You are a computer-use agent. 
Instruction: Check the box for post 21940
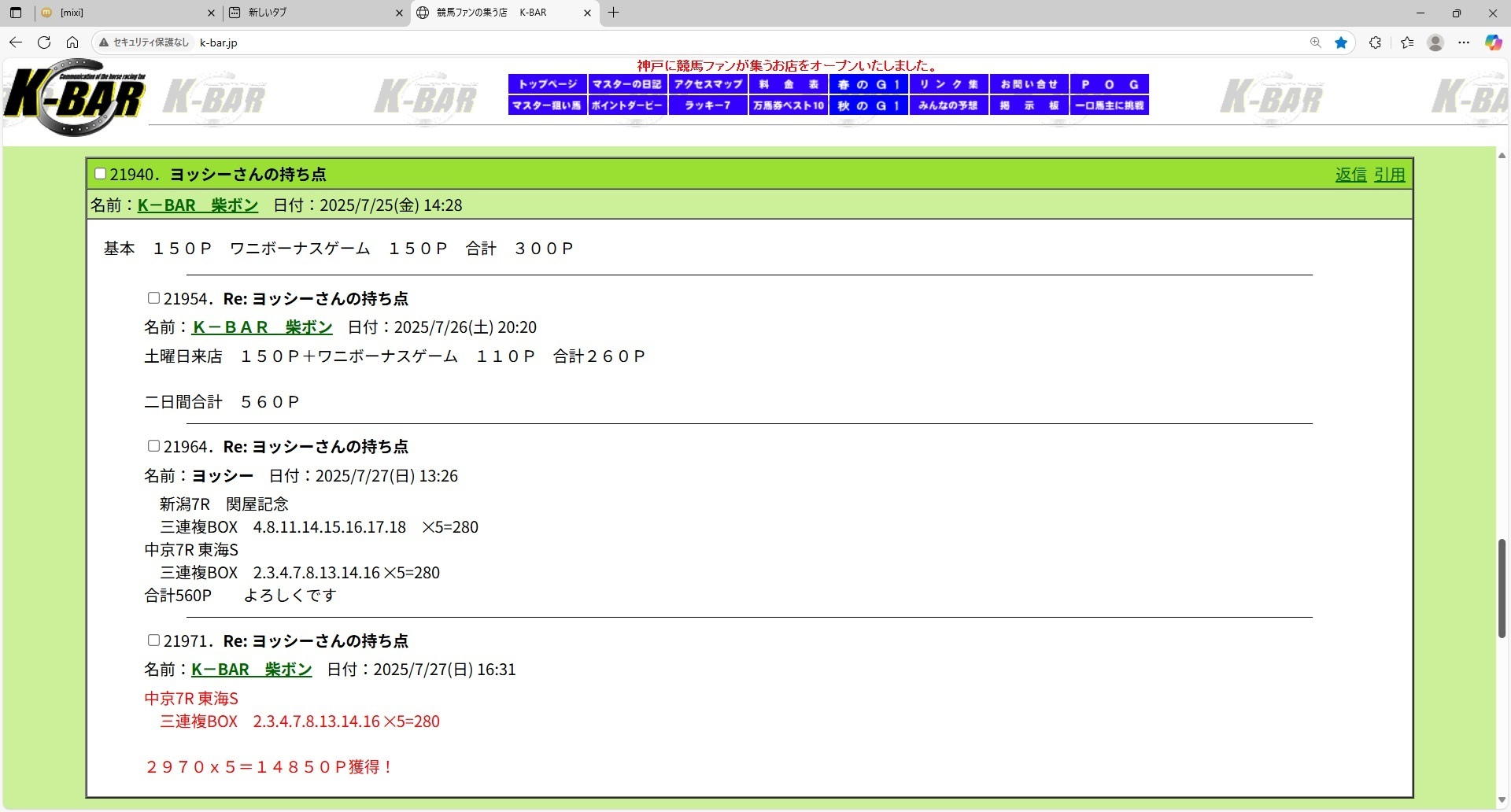click(100, 174)
